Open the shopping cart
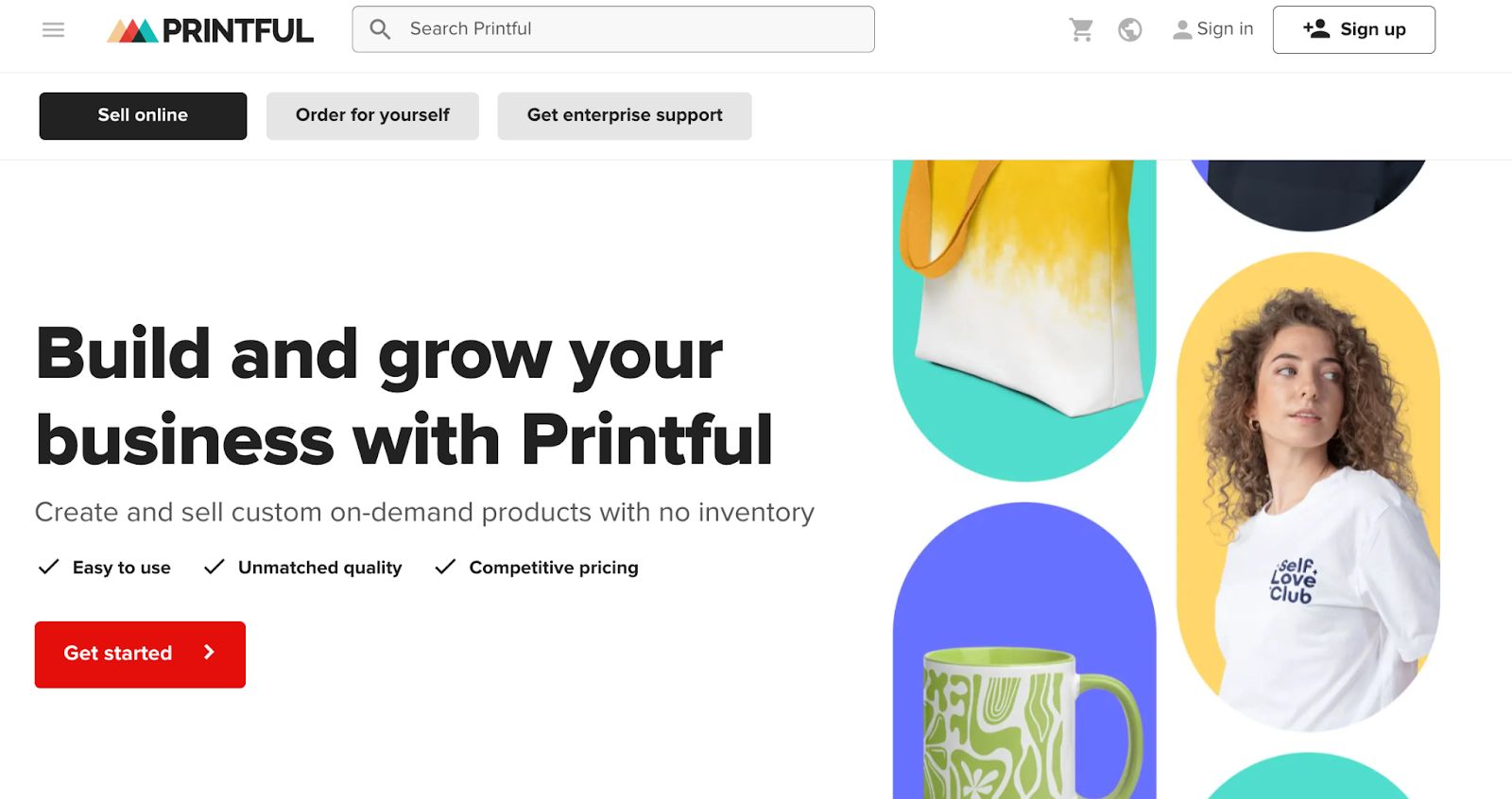Viewport: 1512px width, 799px height. click(1081, 30)
